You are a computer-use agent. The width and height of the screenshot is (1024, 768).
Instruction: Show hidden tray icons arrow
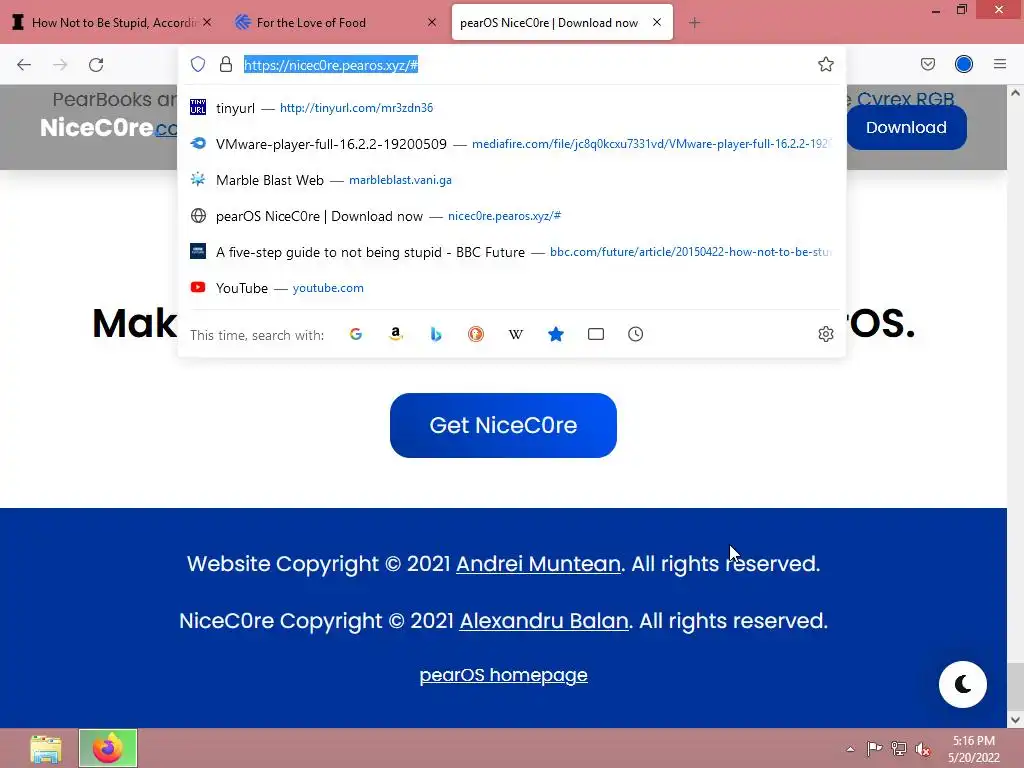pyautogui.click(x=850, y=749)
